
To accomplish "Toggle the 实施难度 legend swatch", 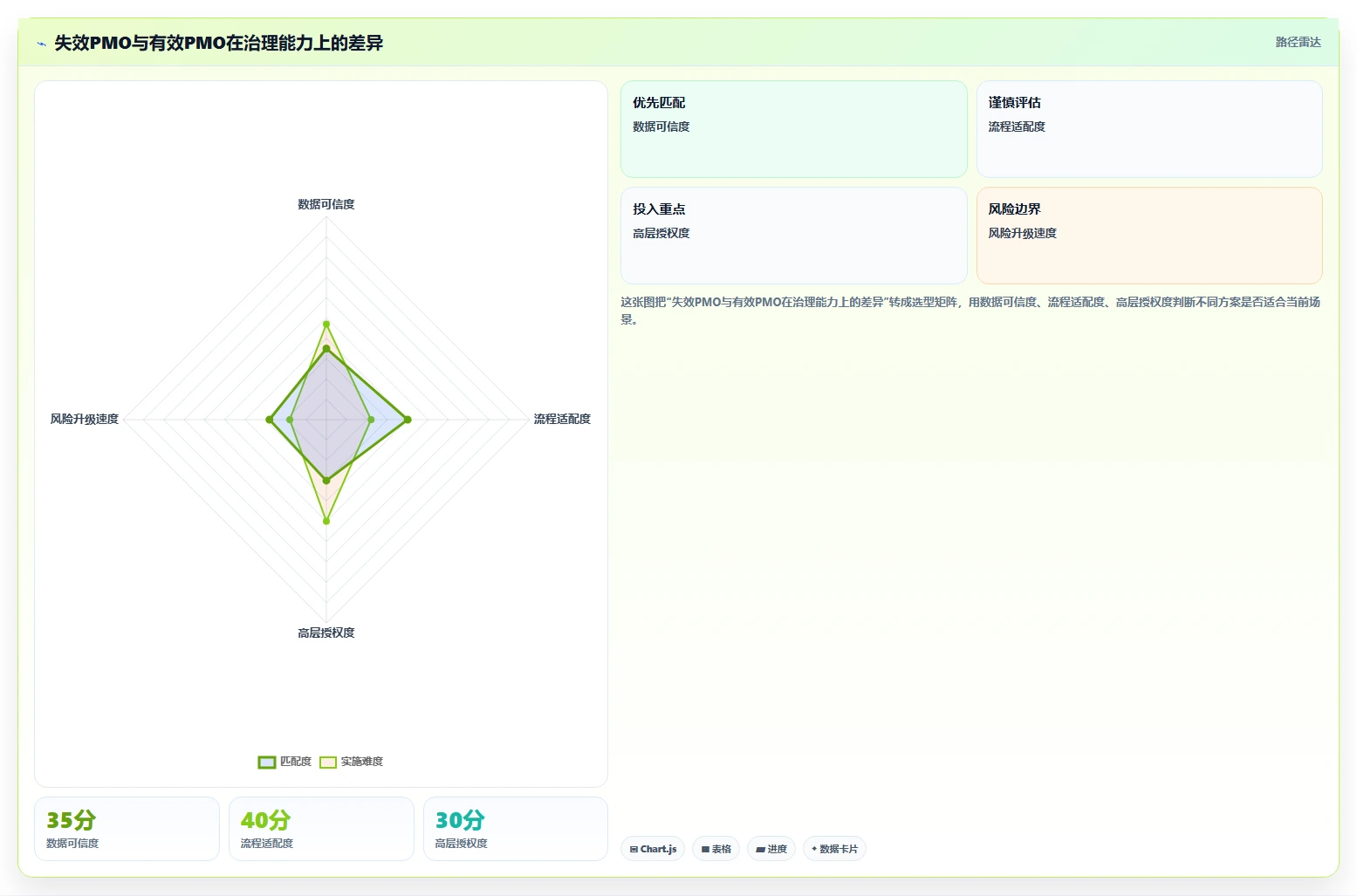I will 328,763.
